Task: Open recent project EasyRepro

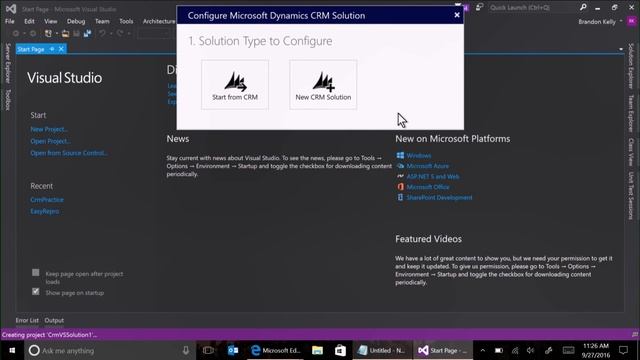Action: 45,211
